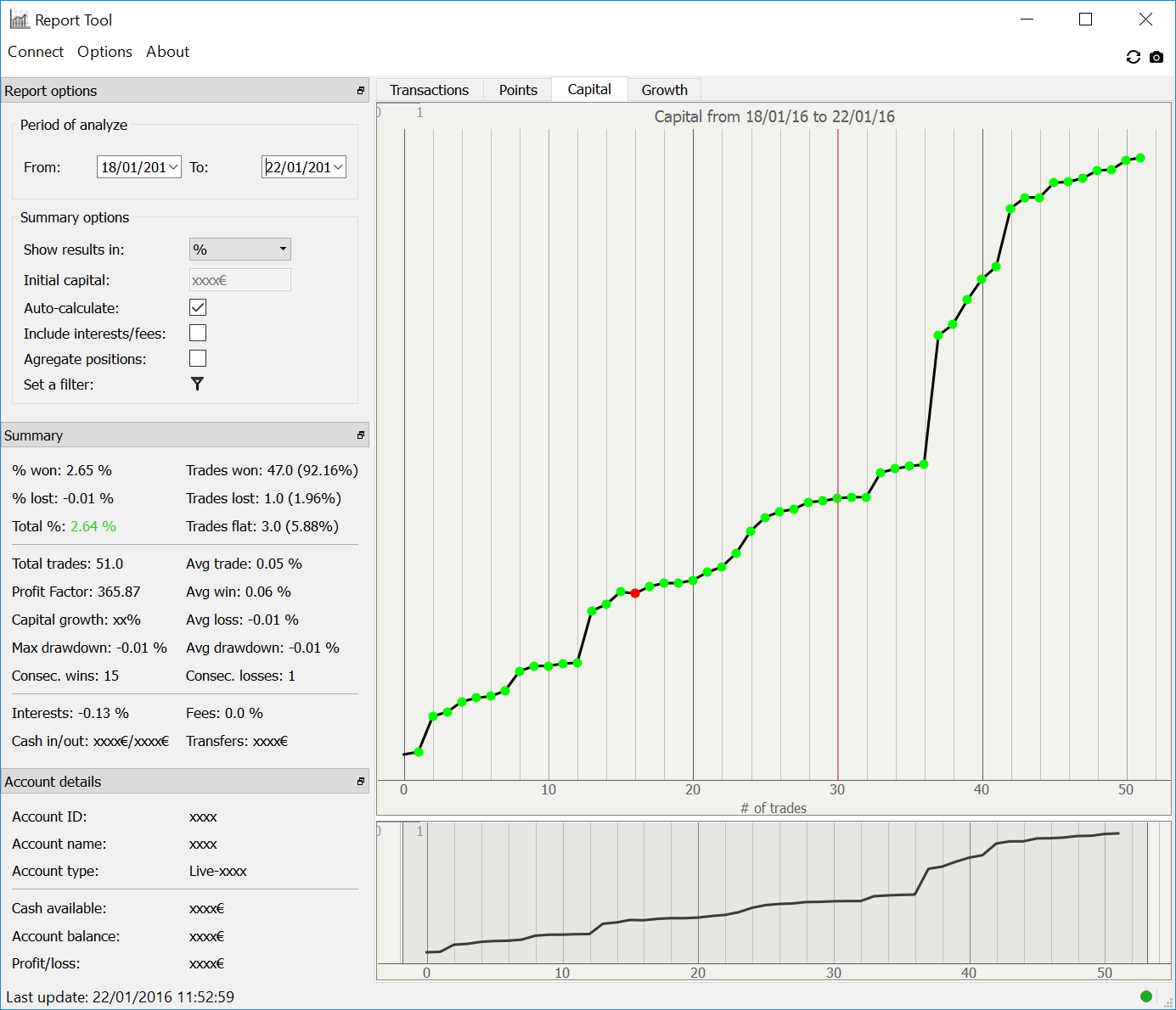The width and height of the screenshot is (1176, 1010).
Task: Click the shaded range selector in the overview chart
Action: 774,893
